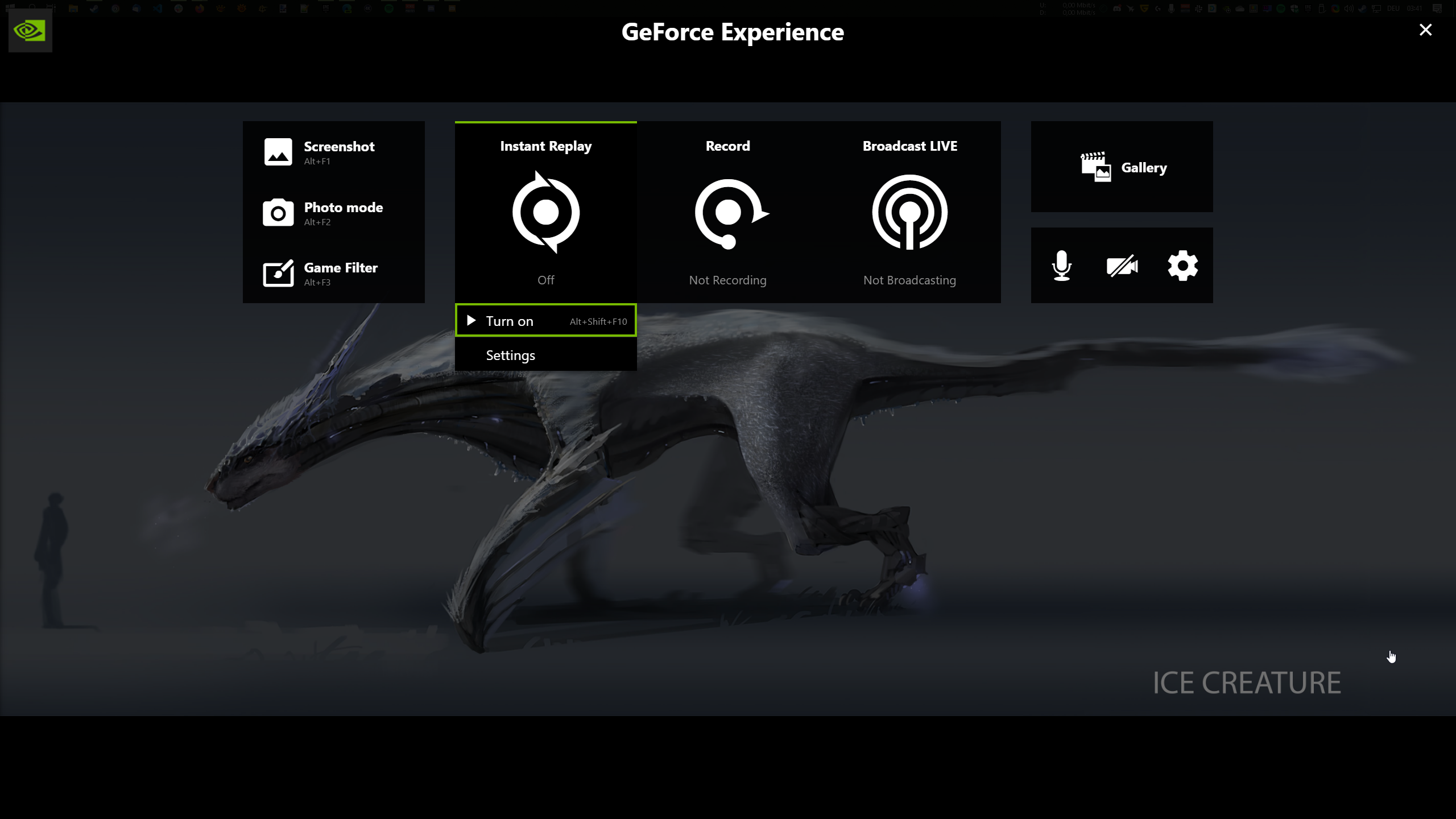Open Photo mode via the camera icon
The height and width of the screenshot is (819, 1456).
(x=278, y=212)
